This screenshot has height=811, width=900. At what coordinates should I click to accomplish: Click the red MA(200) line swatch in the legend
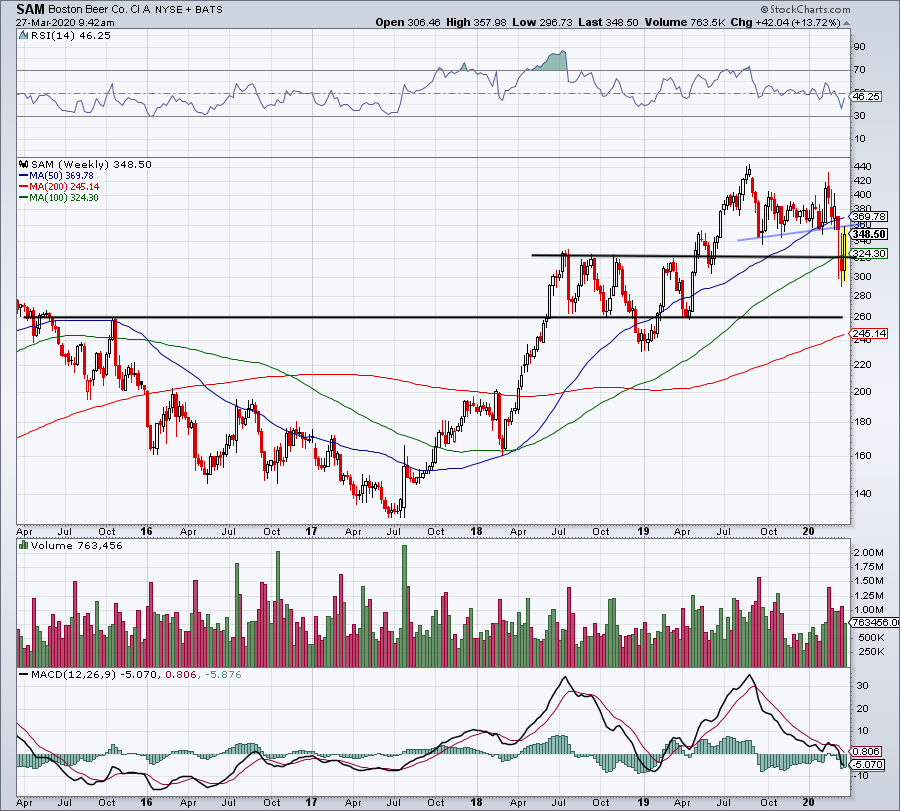pyautogui.click(x=24, y=187)
